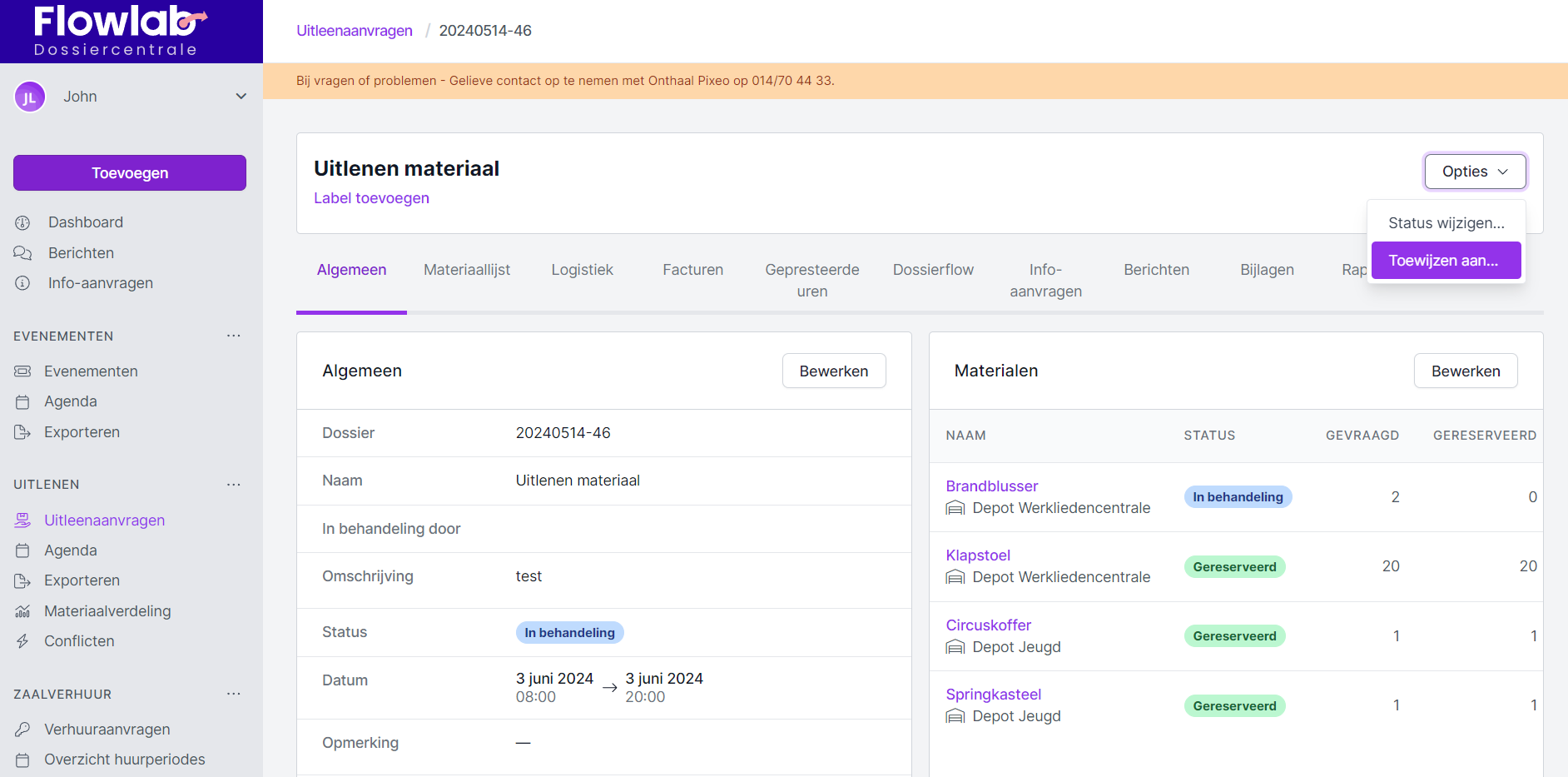Open the Evenementen section ellipsis menu
The height and width of the screenshot is (777, 1568).
234,336
